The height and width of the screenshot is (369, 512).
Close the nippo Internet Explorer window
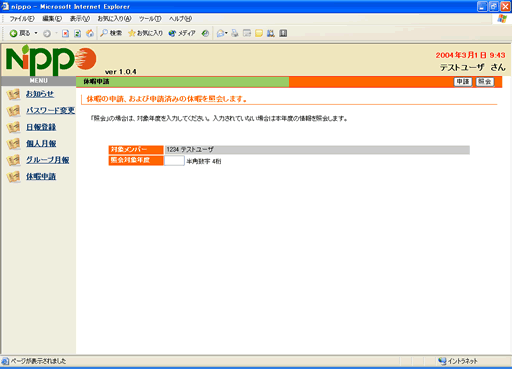[x=506, y=6]
